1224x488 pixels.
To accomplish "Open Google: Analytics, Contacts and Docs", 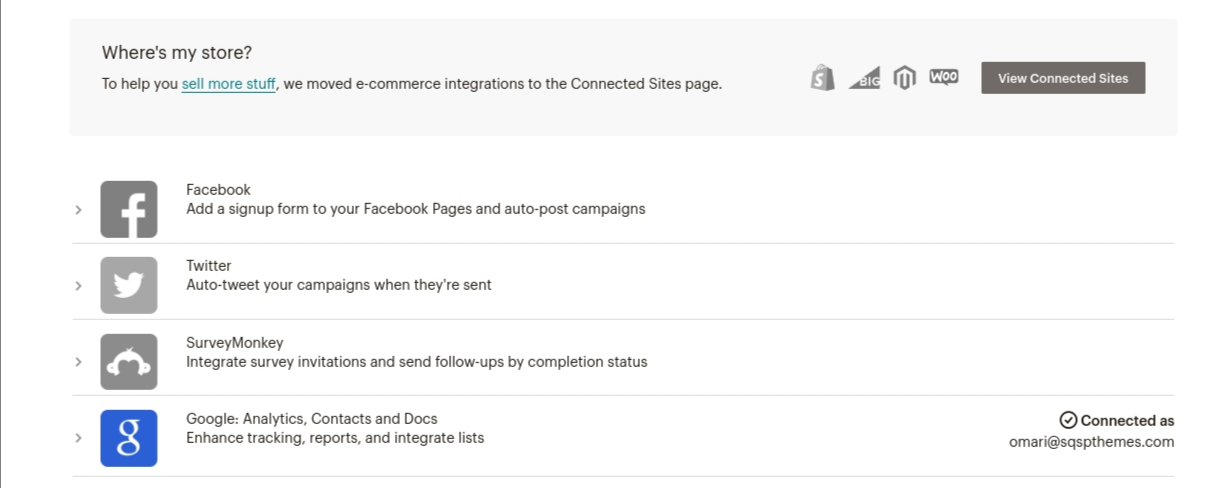I will (312, 419).
